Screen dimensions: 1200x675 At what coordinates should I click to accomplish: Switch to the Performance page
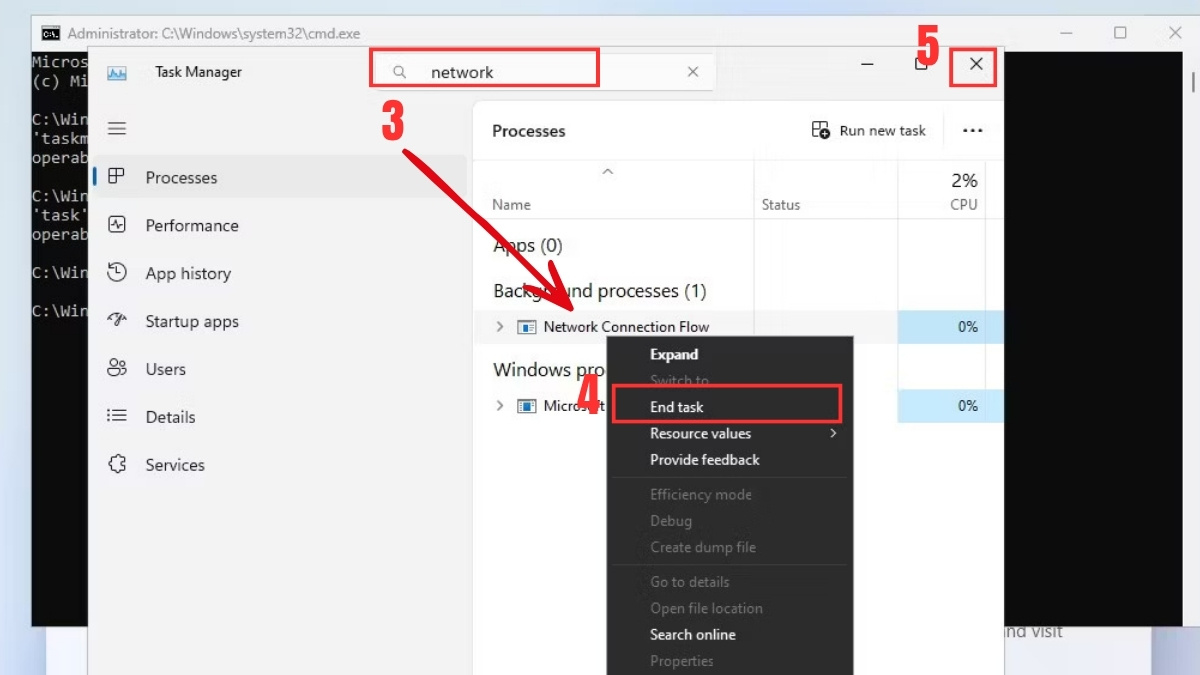[279, 225]
